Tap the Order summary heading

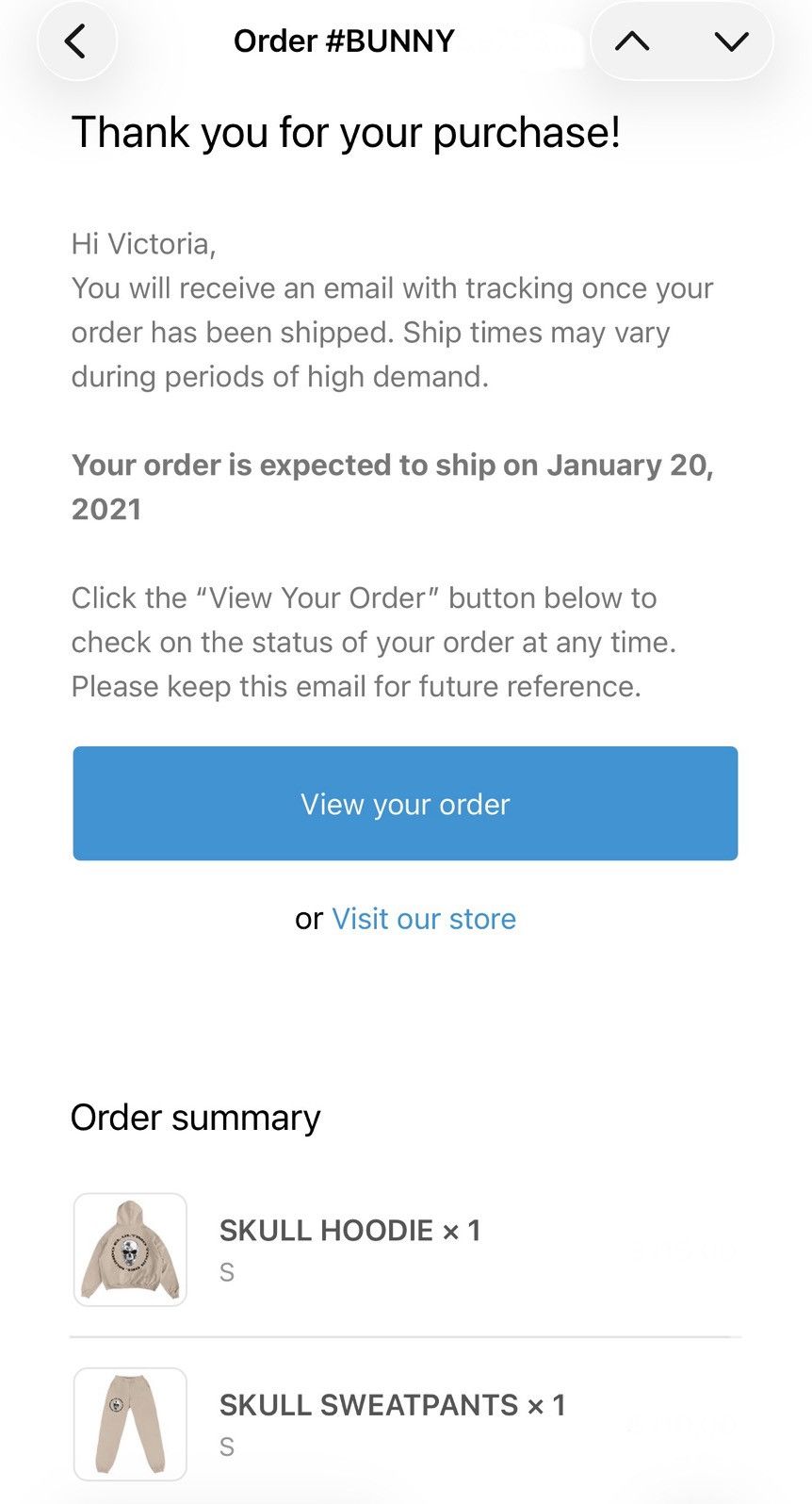195,1118
